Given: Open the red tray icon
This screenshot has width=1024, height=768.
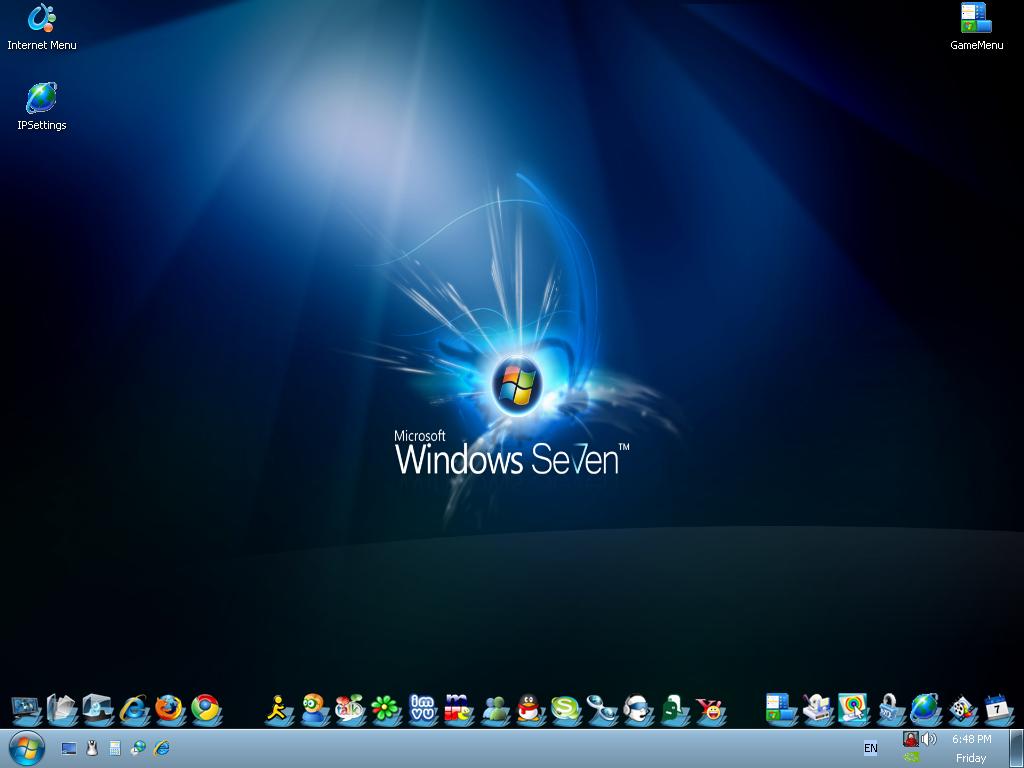Looking at the screenshot, I should (910, 739).
